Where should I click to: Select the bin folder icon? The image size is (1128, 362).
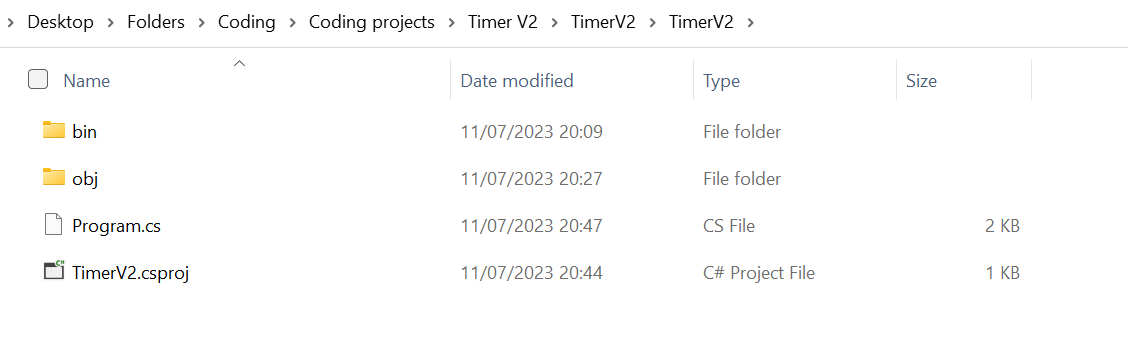pos(54,130)
